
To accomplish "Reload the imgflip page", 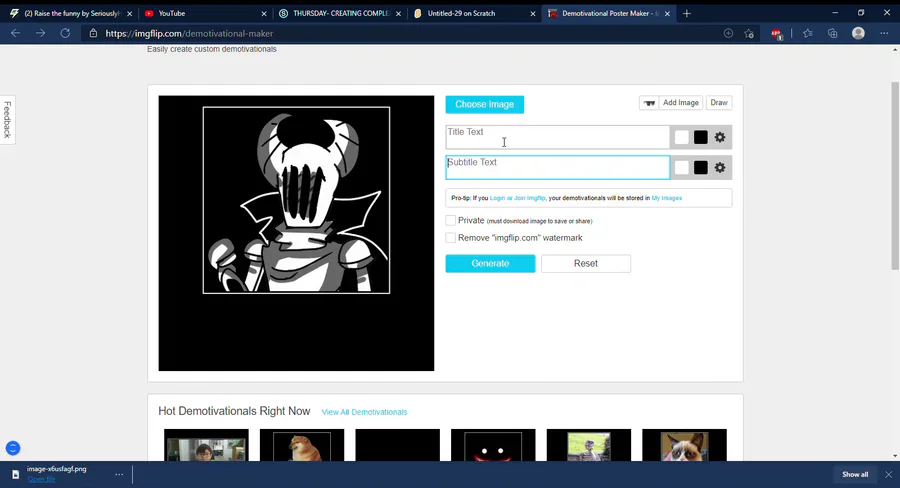I will tap(65, 33).
